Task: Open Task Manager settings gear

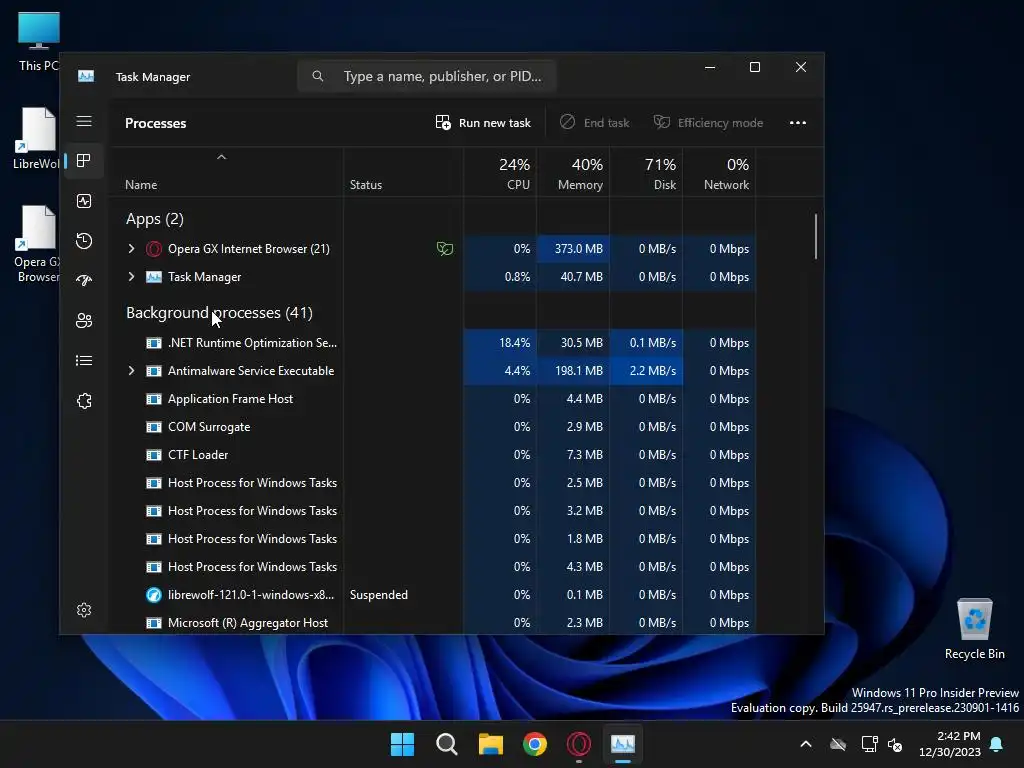Action: tap(84, 610)
